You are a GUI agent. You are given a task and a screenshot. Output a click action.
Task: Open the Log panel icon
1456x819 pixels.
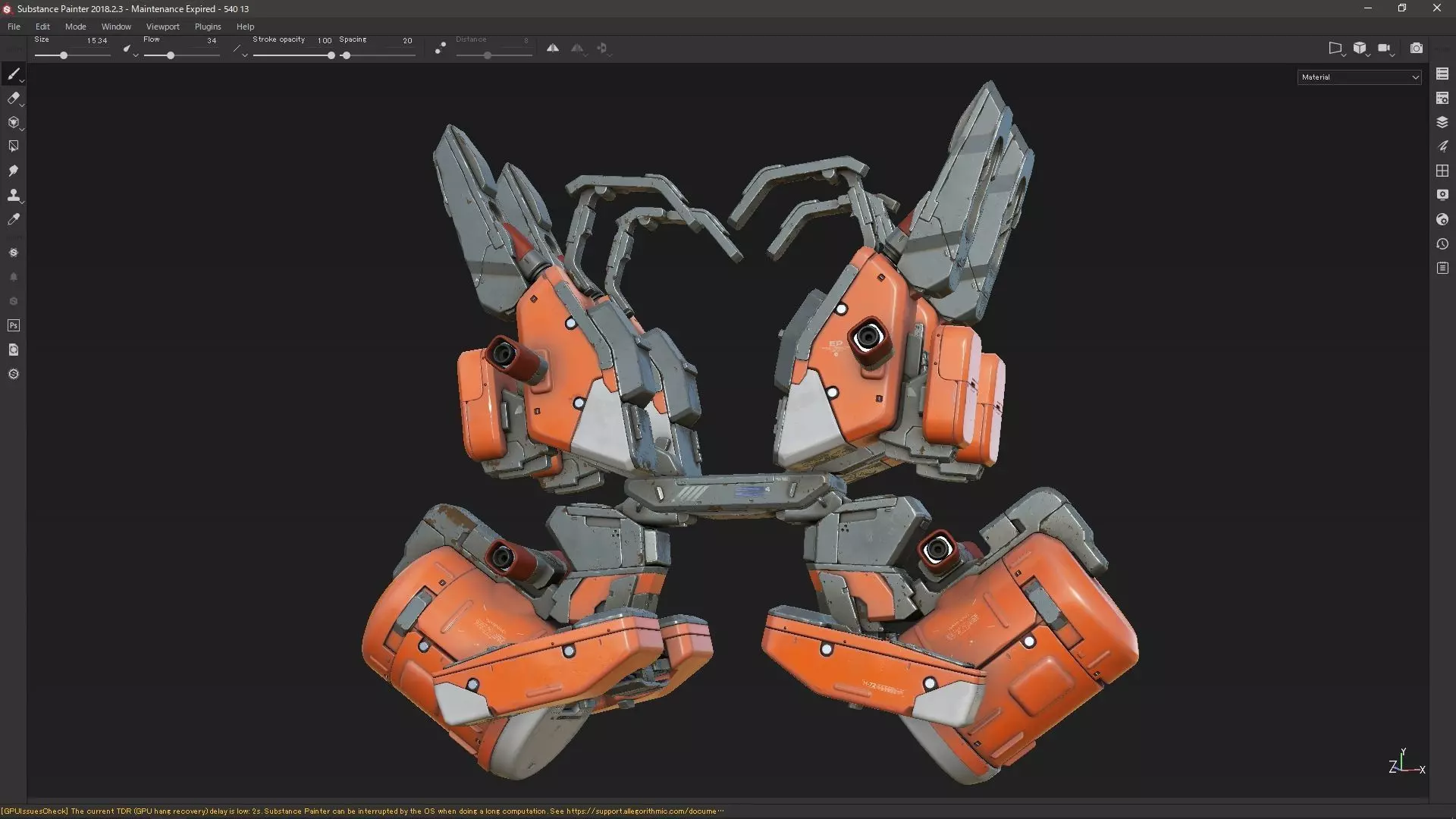coord(1442,268)
